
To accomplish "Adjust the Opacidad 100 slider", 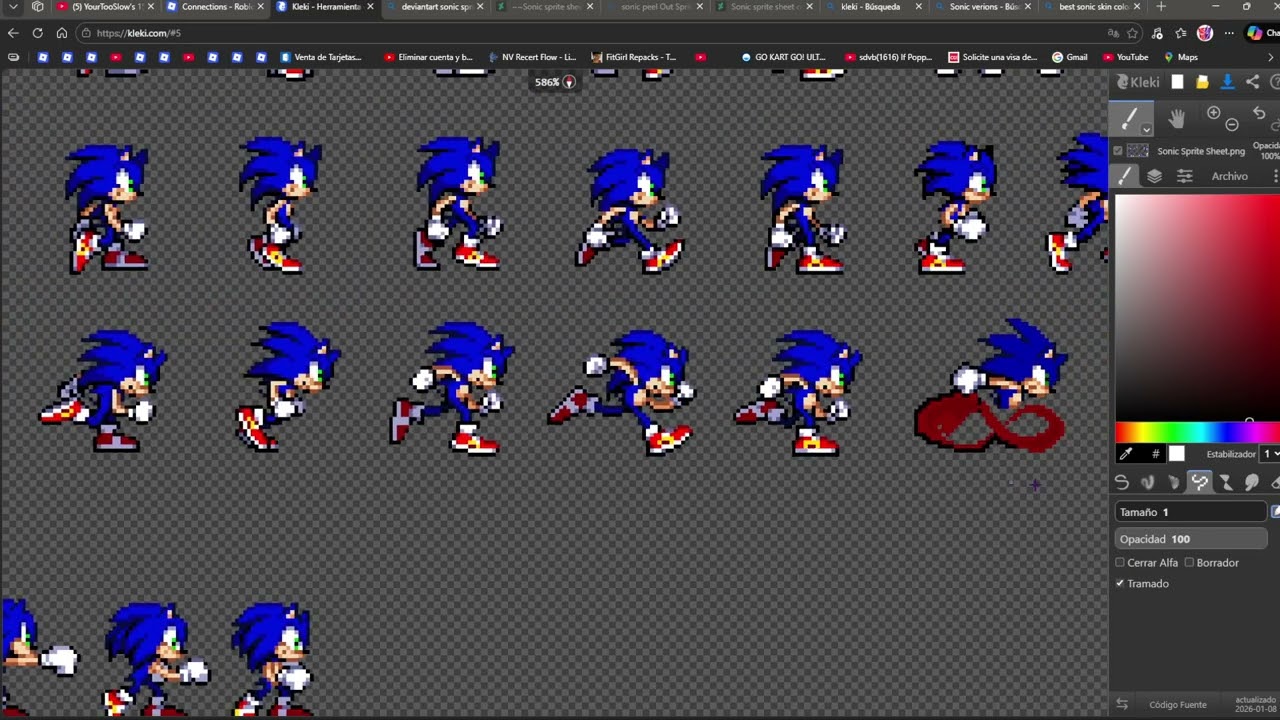I will pos(1191,539).
